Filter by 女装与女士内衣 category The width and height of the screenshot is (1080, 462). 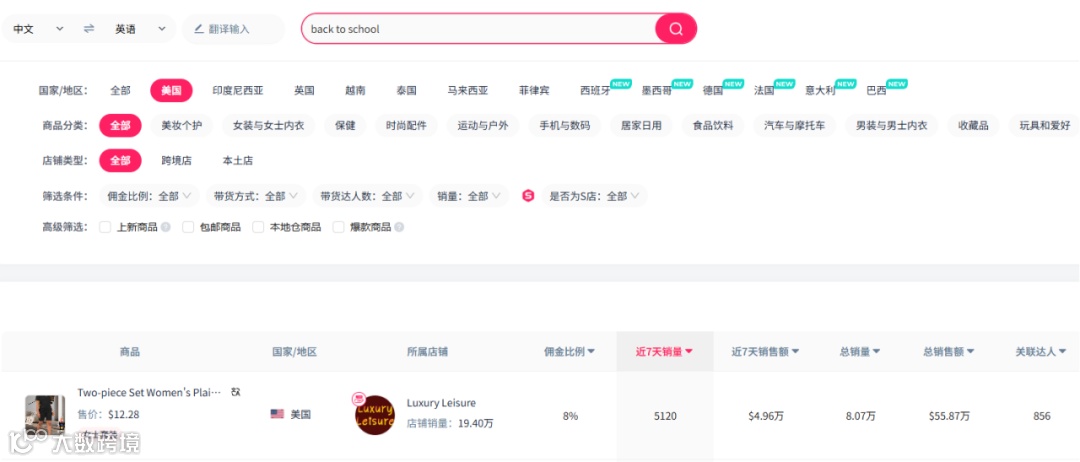[x=269, y=126]
